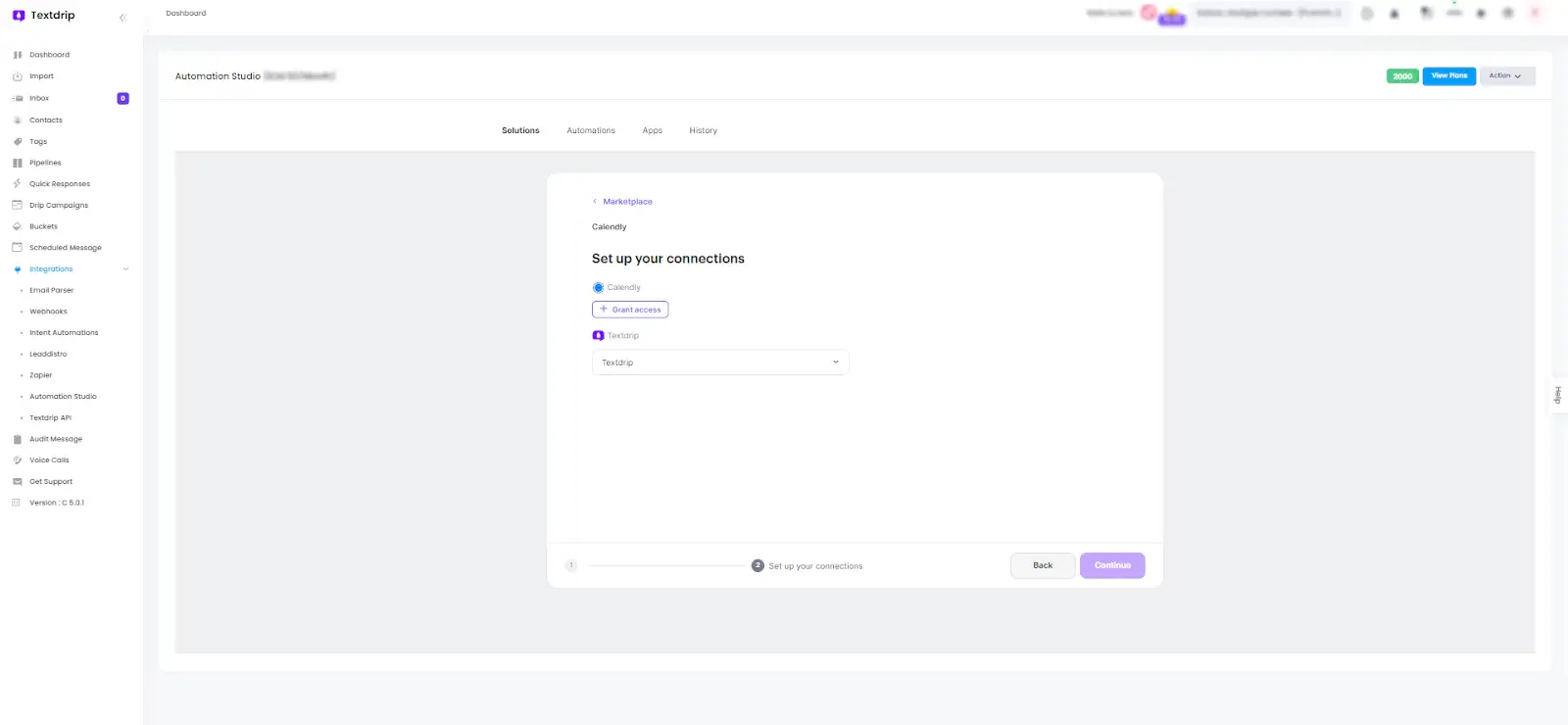
Task: Open Scheduled Message via calendar icon
Action: (x=18, y=248)
